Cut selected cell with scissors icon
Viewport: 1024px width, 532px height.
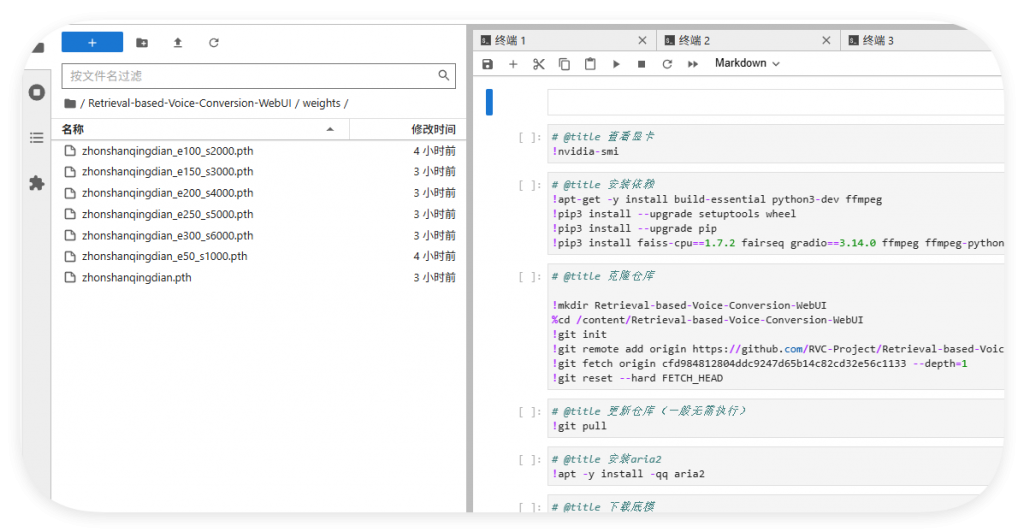point(538,64)
